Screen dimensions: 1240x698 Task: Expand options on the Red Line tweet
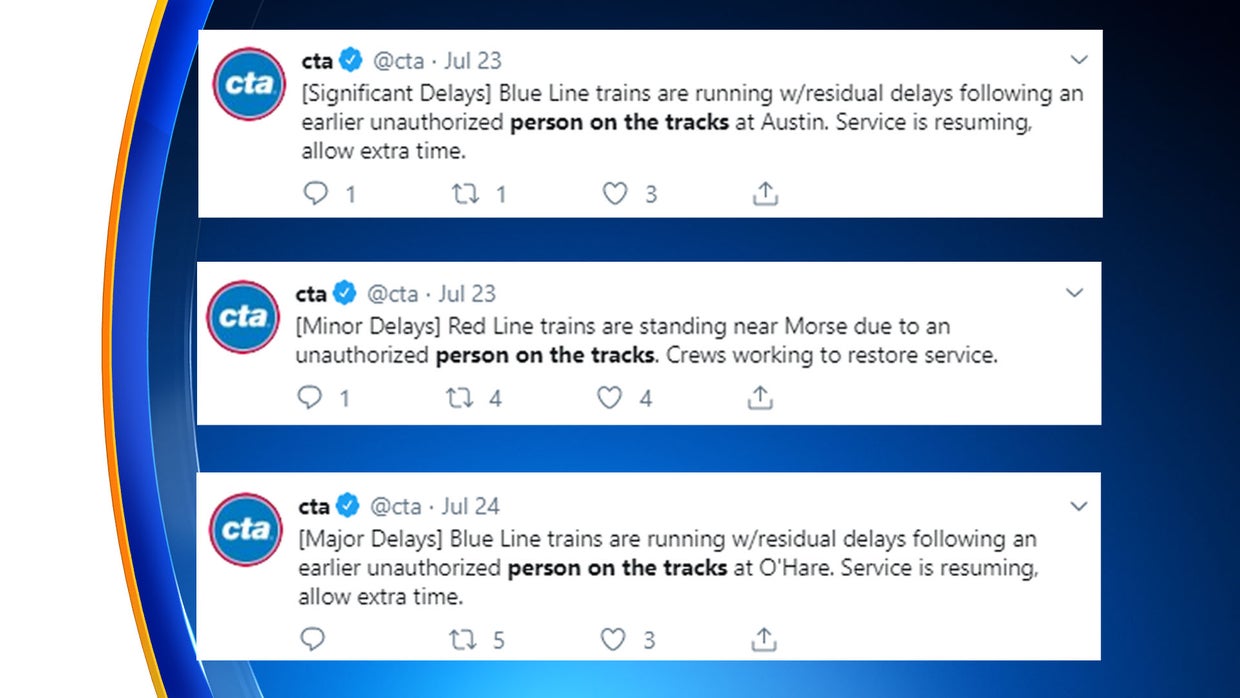point(1075,293)
